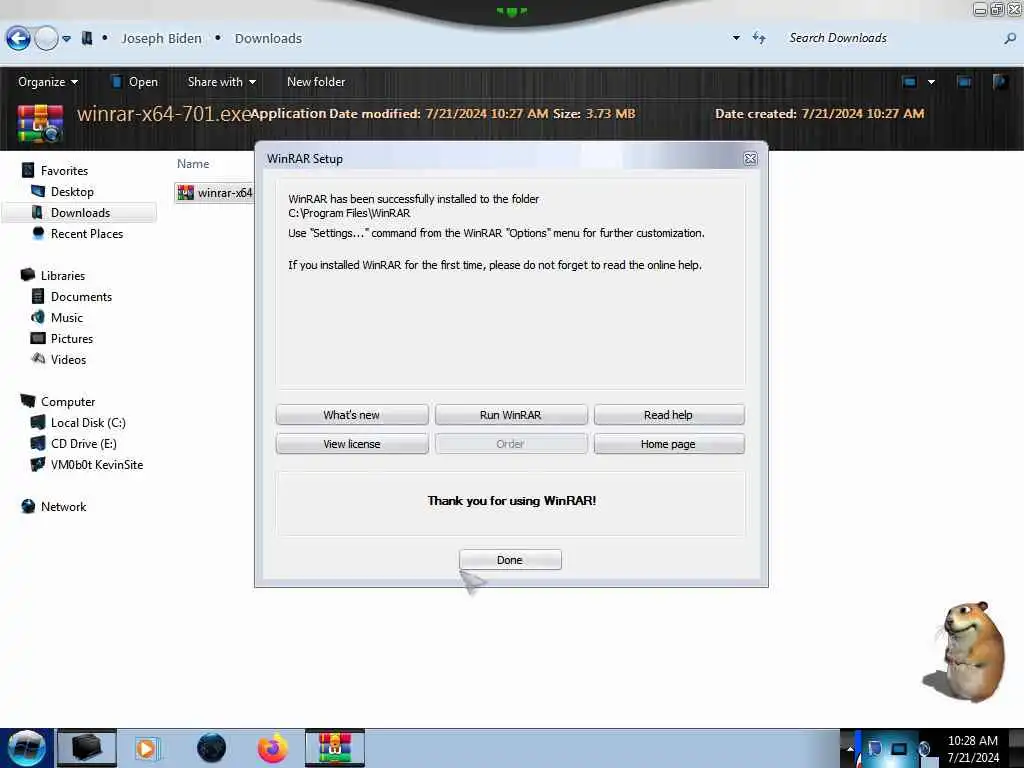Click the Name column header
The width and height of the screenshot is (1024, 768).
tap(193, 164)
